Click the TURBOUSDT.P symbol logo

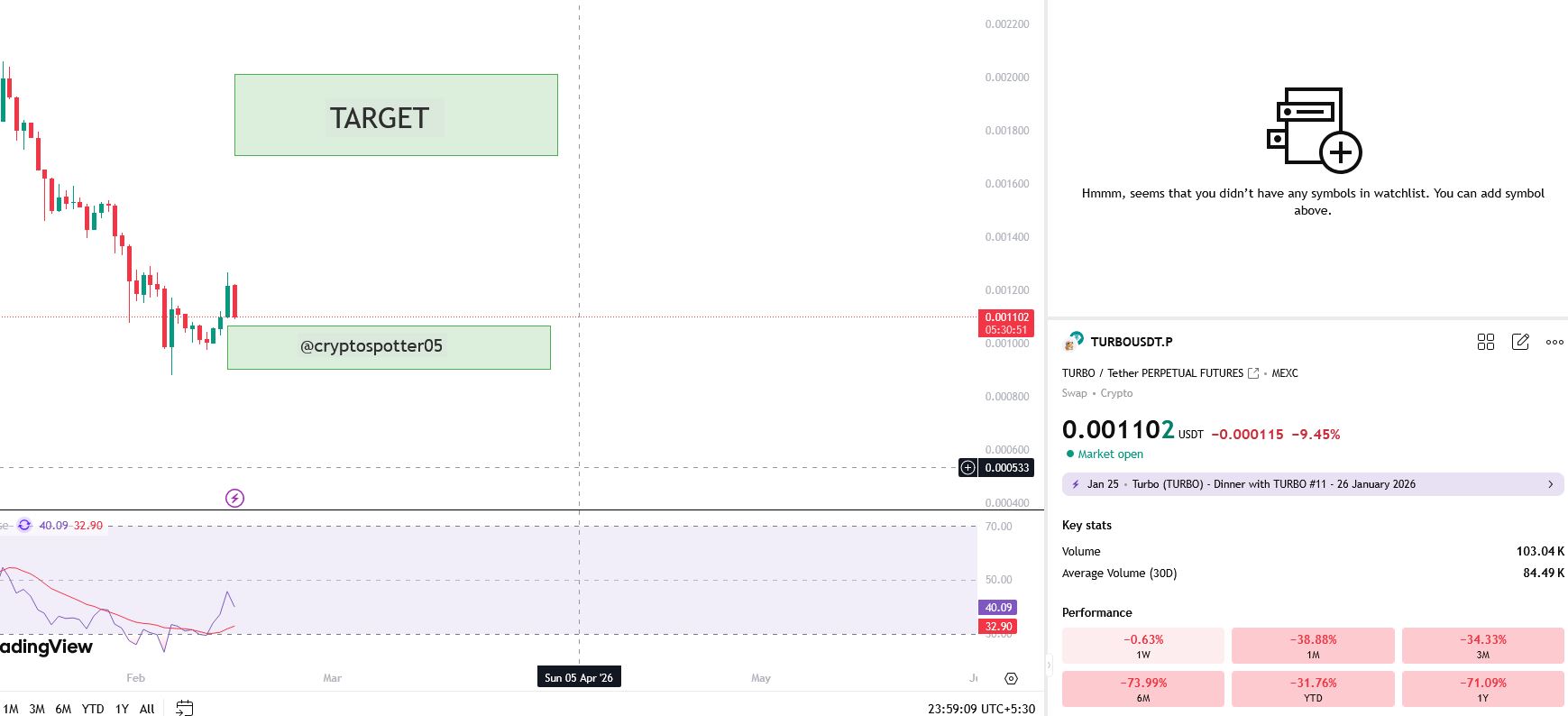click(1073, 341)
